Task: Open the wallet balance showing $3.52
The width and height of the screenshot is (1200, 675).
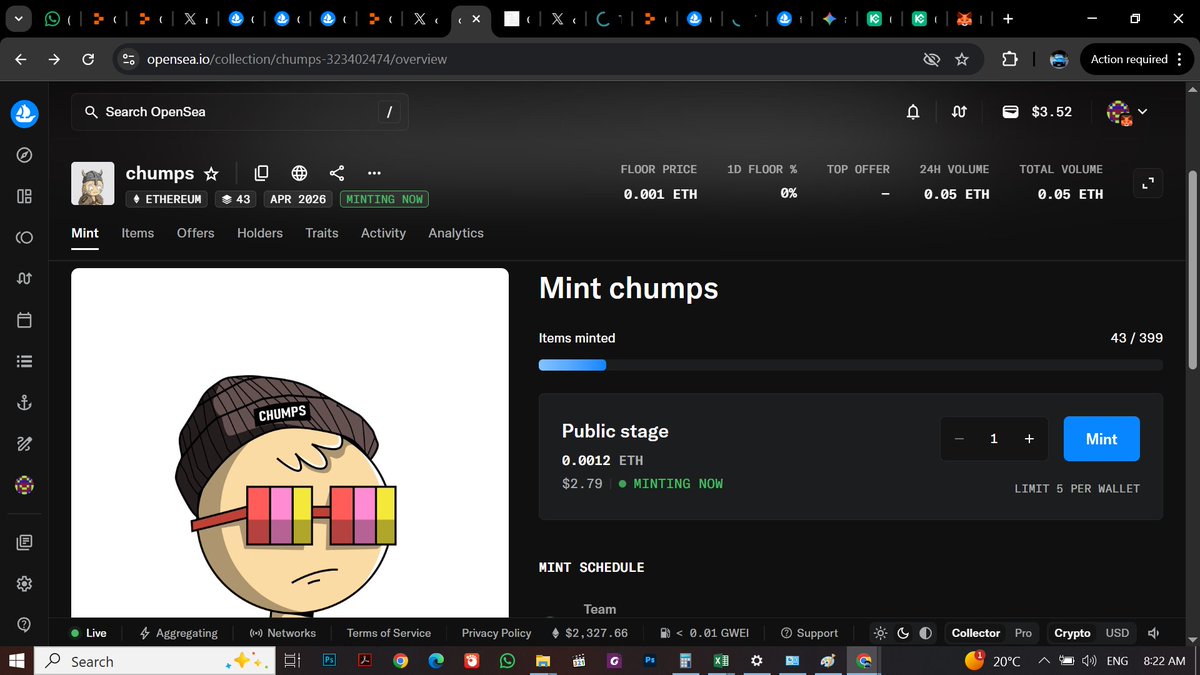Action: click(x=1037, y=112)
